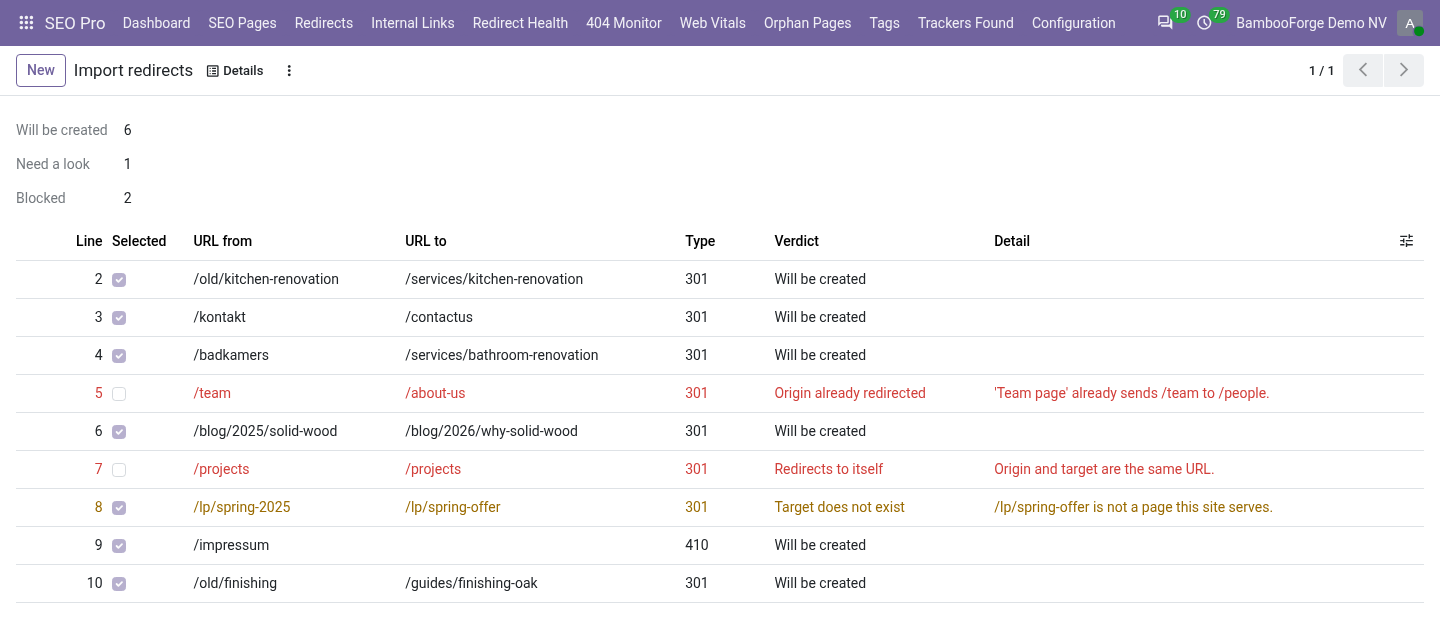The image size is (1440, 635).
Task: Sort by the Type column header
Action: coord(700,241)
